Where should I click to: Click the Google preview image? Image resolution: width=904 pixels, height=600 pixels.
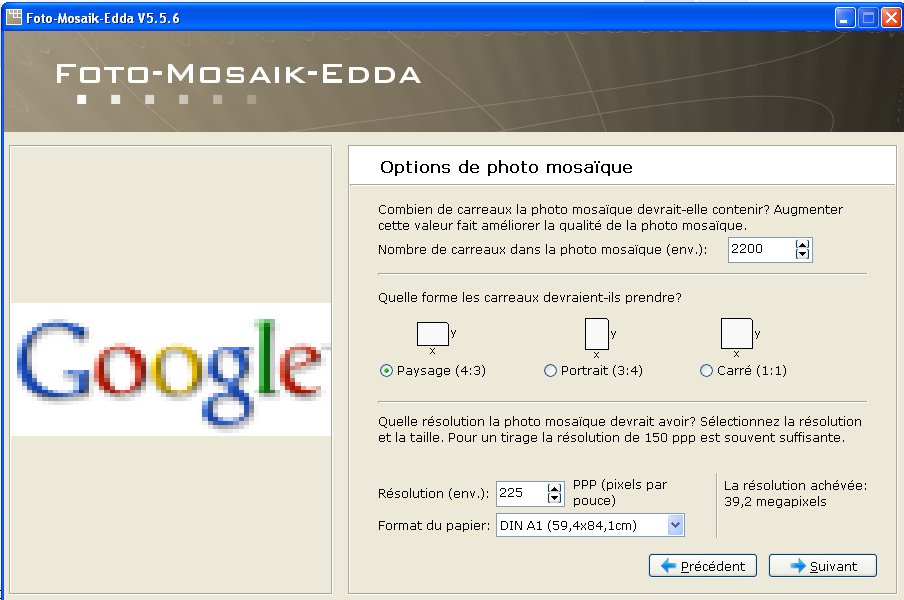pyautogui.click(x=171, y=369)
